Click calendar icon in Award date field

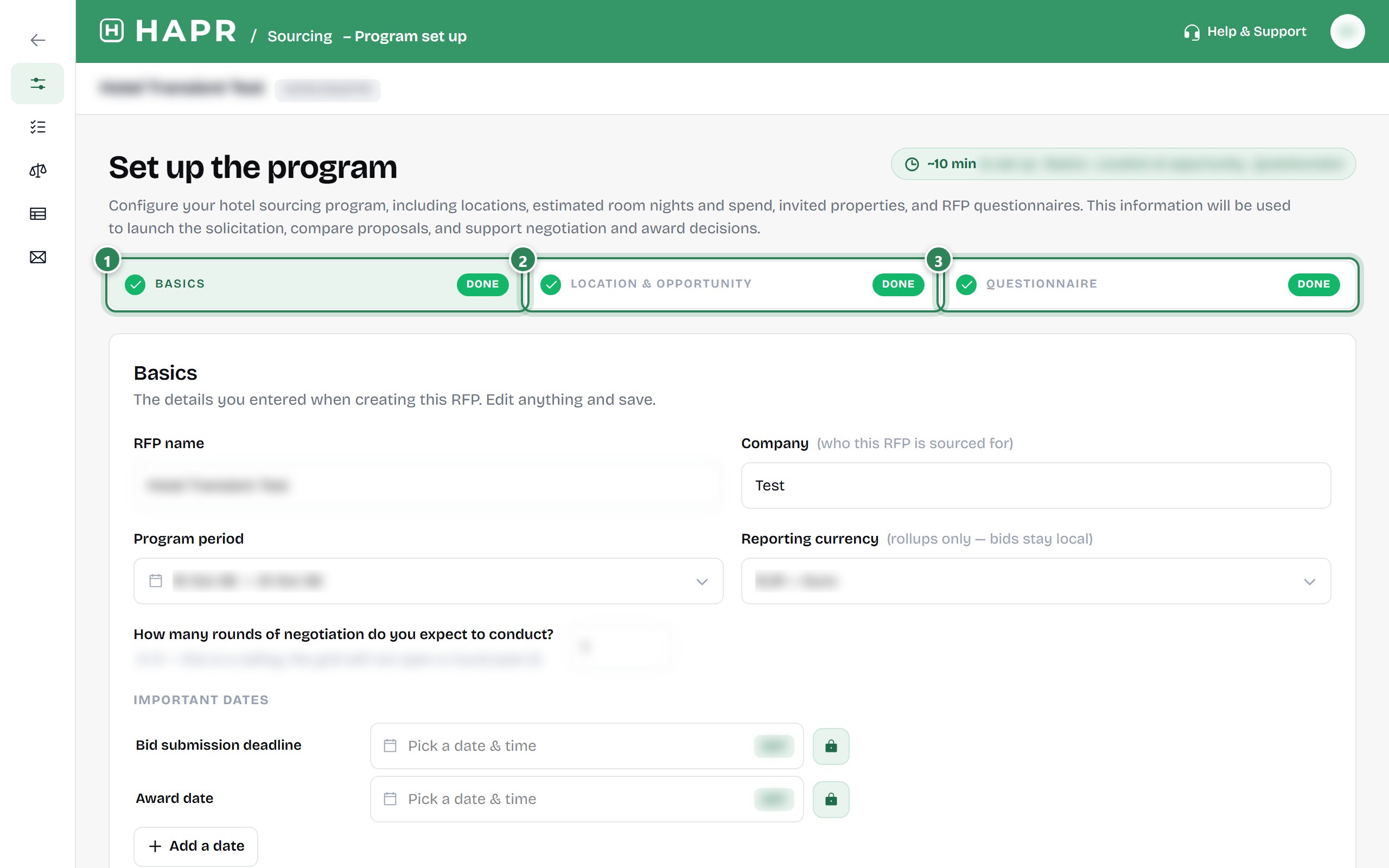tap(390, 799)
